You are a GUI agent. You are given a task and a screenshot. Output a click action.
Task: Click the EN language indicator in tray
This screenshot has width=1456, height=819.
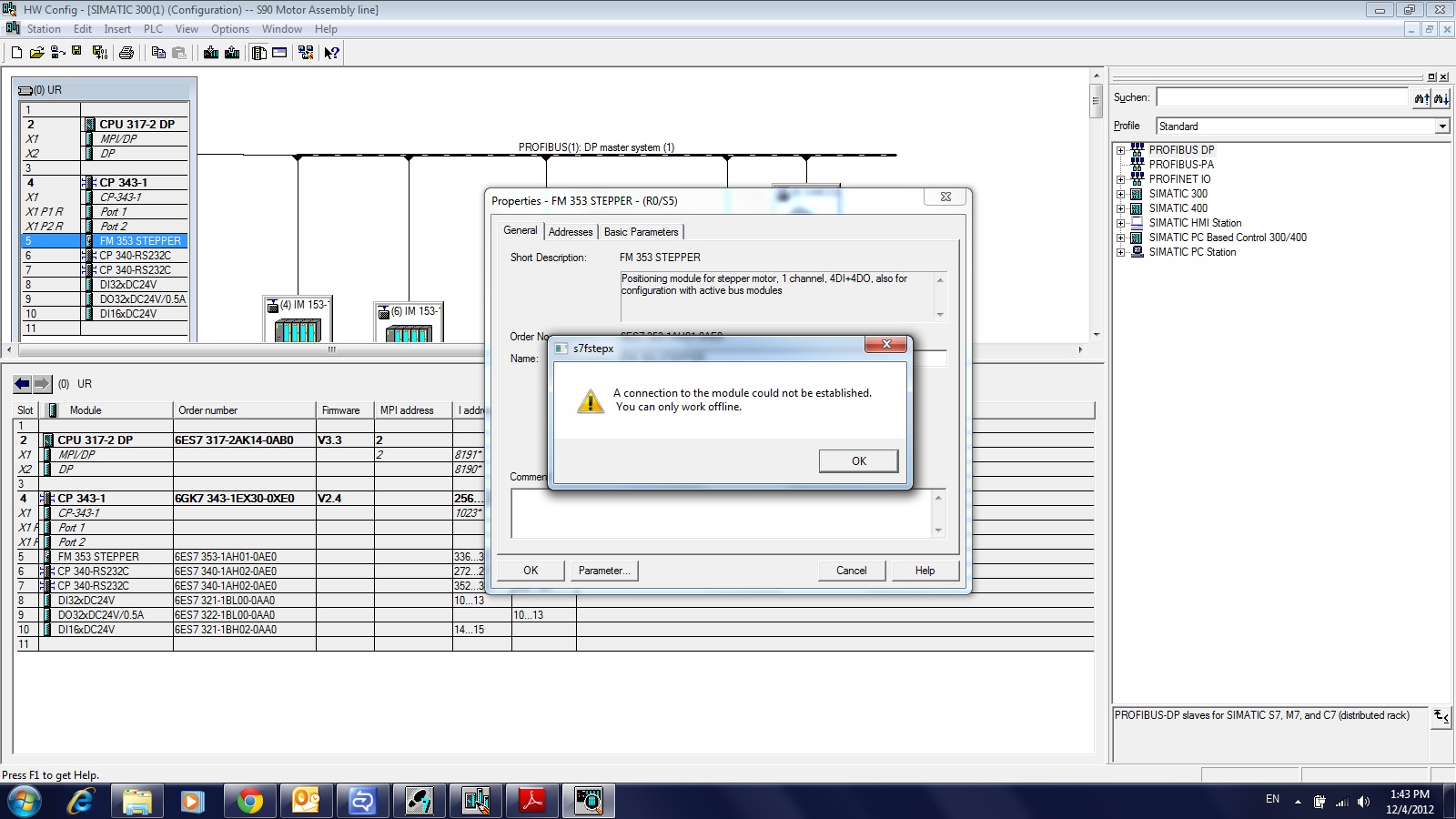point(1272,799)
